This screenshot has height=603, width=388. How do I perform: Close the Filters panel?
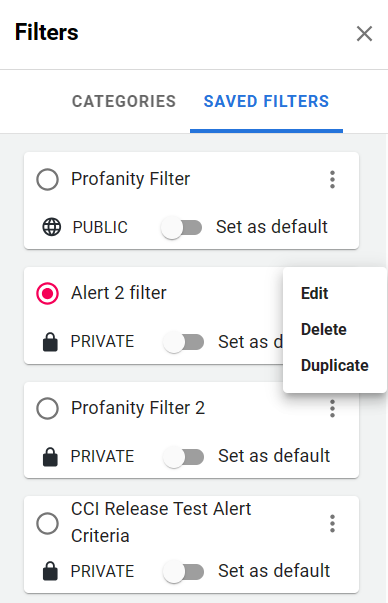tap(364, 33)
